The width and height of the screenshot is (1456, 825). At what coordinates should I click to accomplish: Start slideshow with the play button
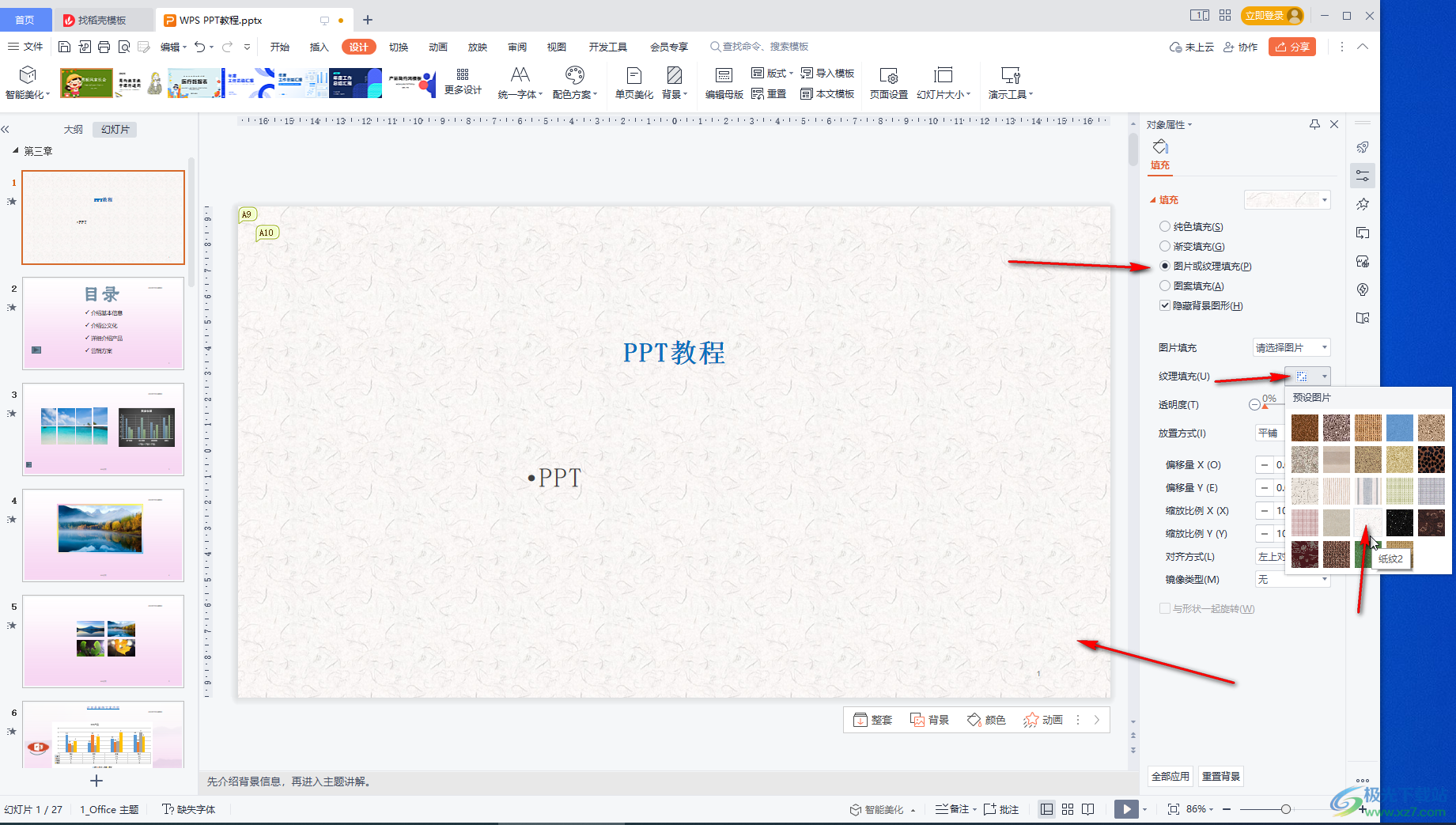[x=1126, y=809]
